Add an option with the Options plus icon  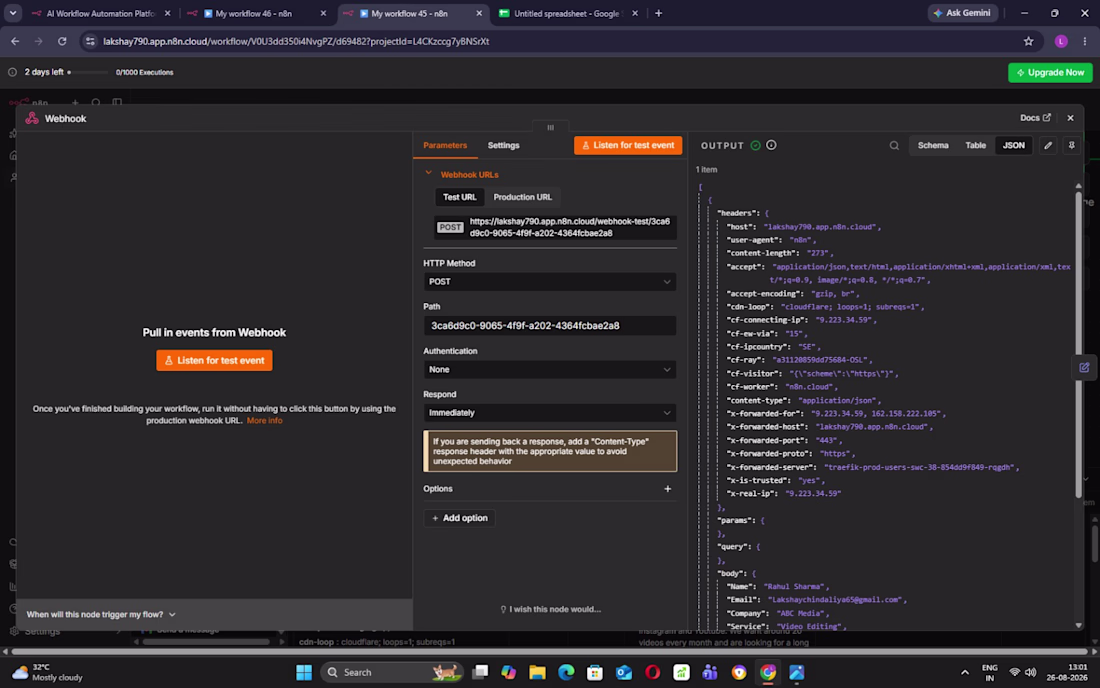pos(667,489)
